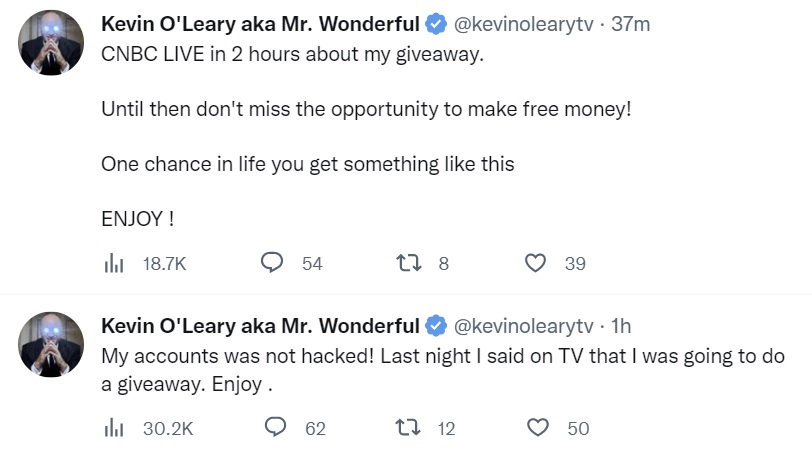Screen dimensions: 812x451
Task: Open view analytics on "not hacked" tweet
Action: (x=113, y=428)
